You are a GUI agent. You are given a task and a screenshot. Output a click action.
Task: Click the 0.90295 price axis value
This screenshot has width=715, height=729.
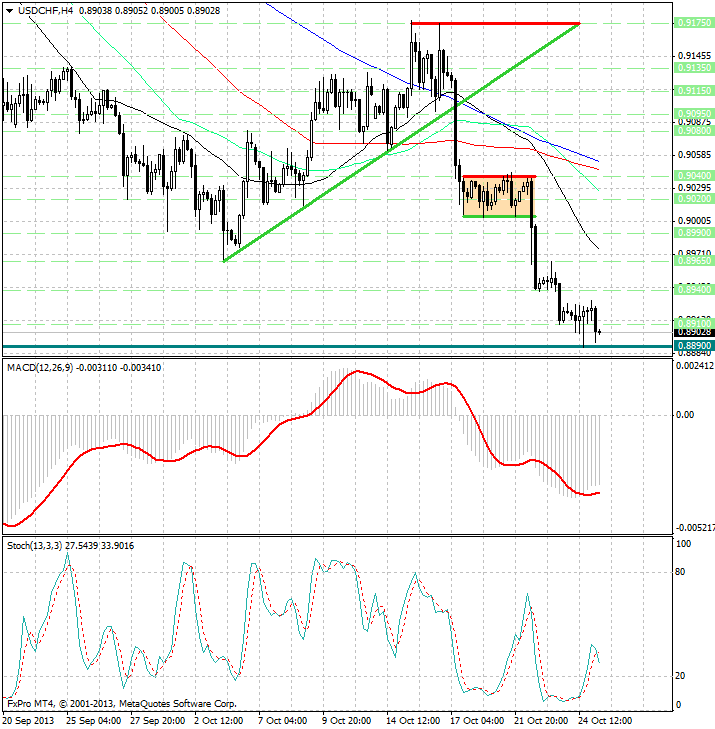pos(694,187)
